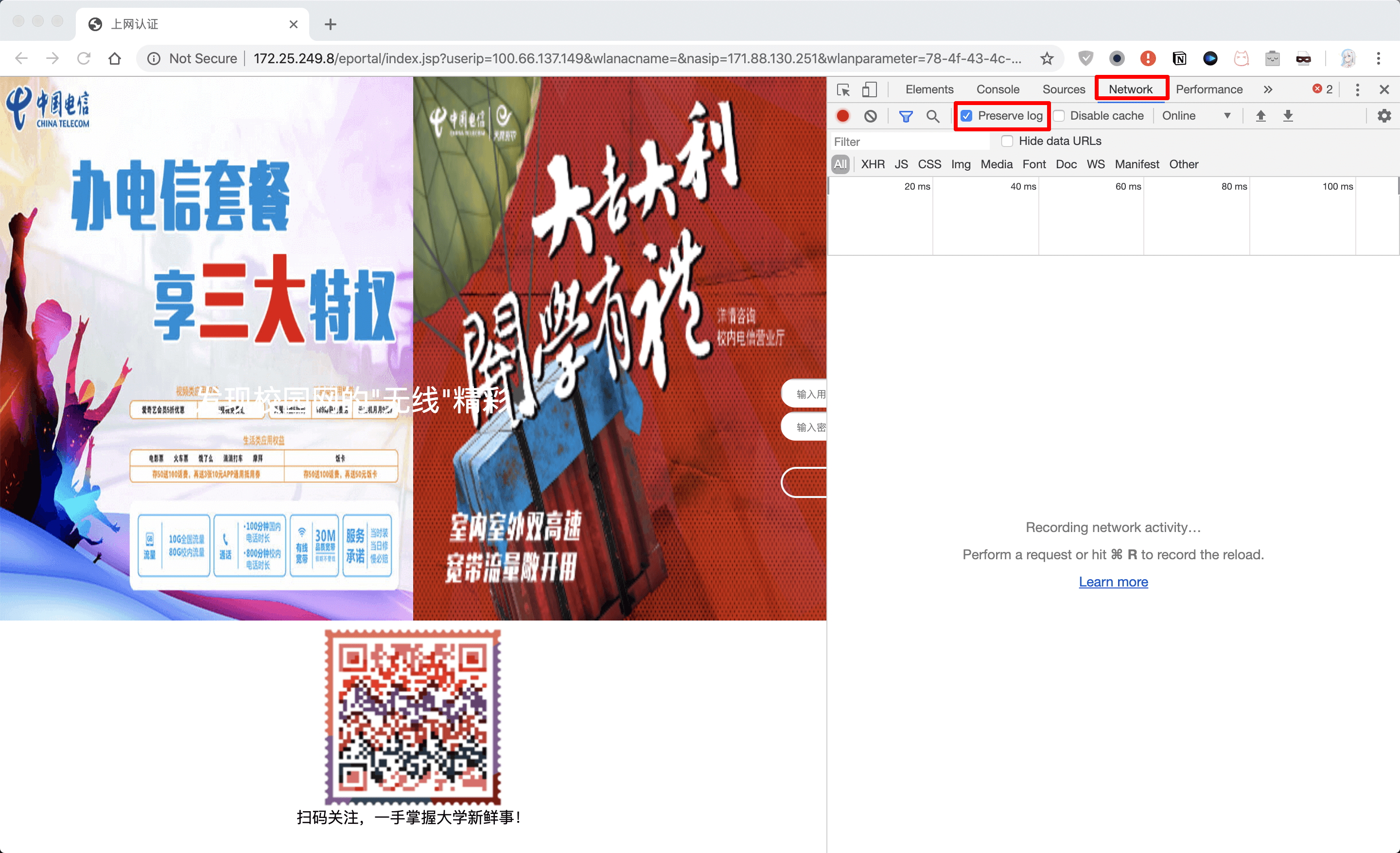The image size is (1400, 853).
Task: Open Network settings gear icon
Action: pyautogui.click(x=1383, y=116)
